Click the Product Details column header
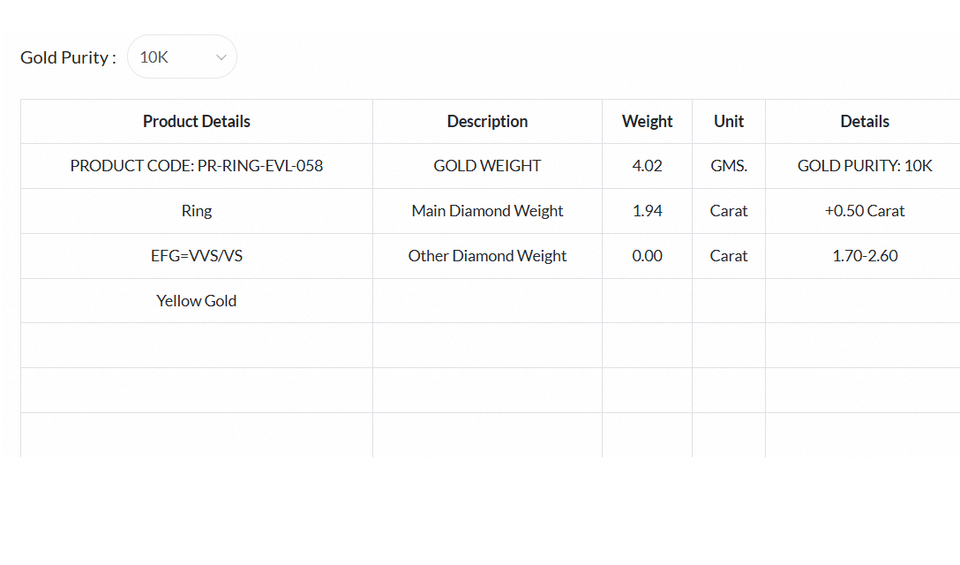 click(x=196, y=121)
